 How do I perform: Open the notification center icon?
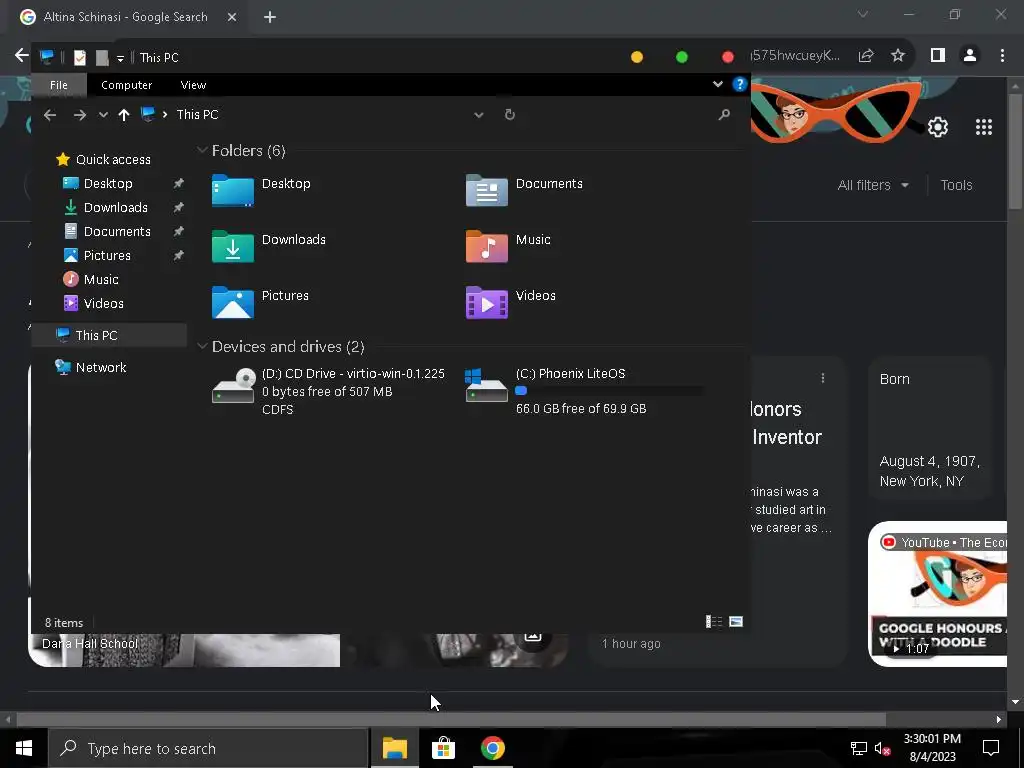pos(991,748)
